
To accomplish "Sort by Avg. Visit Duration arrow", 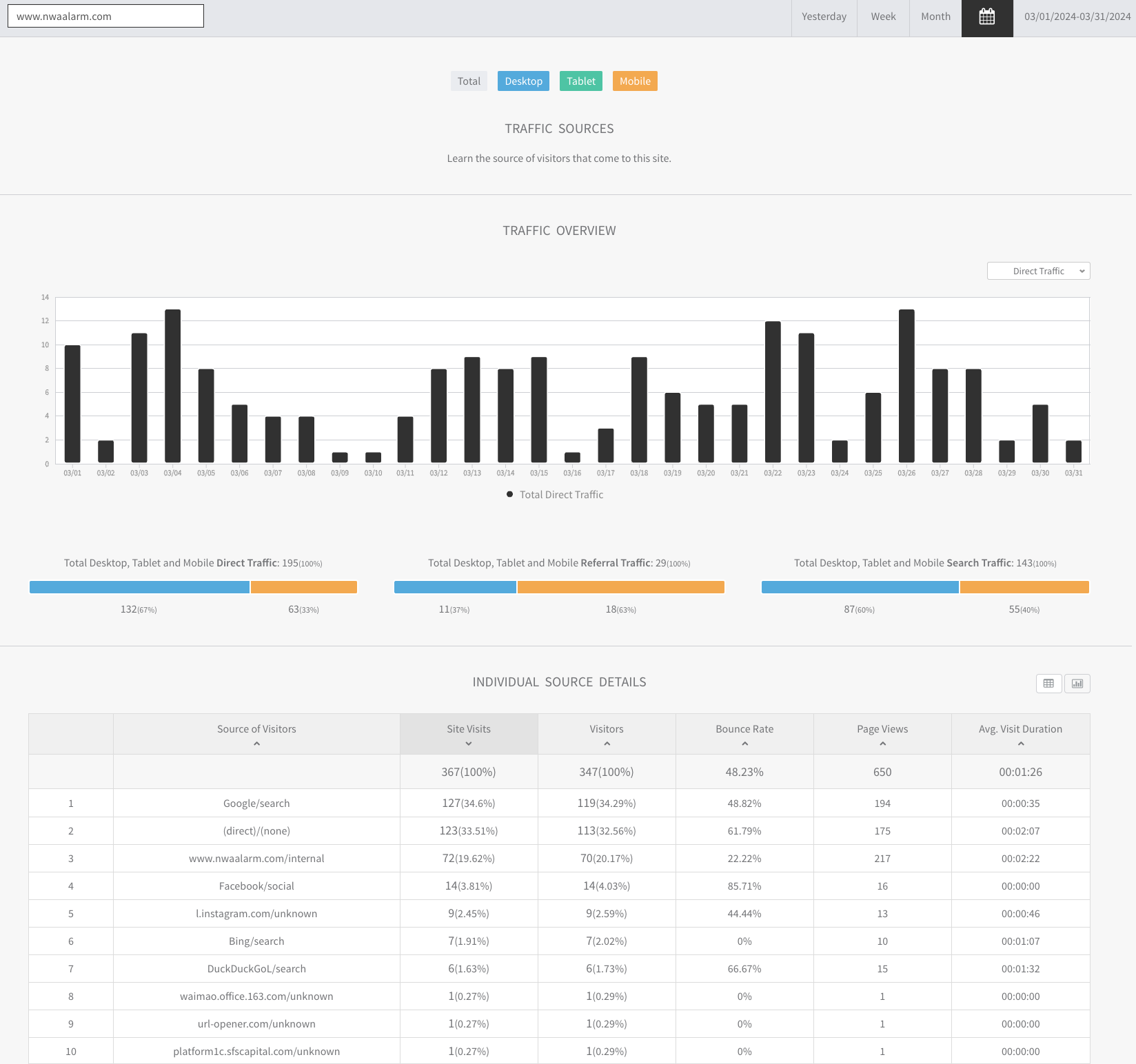I will (1021, 744).
